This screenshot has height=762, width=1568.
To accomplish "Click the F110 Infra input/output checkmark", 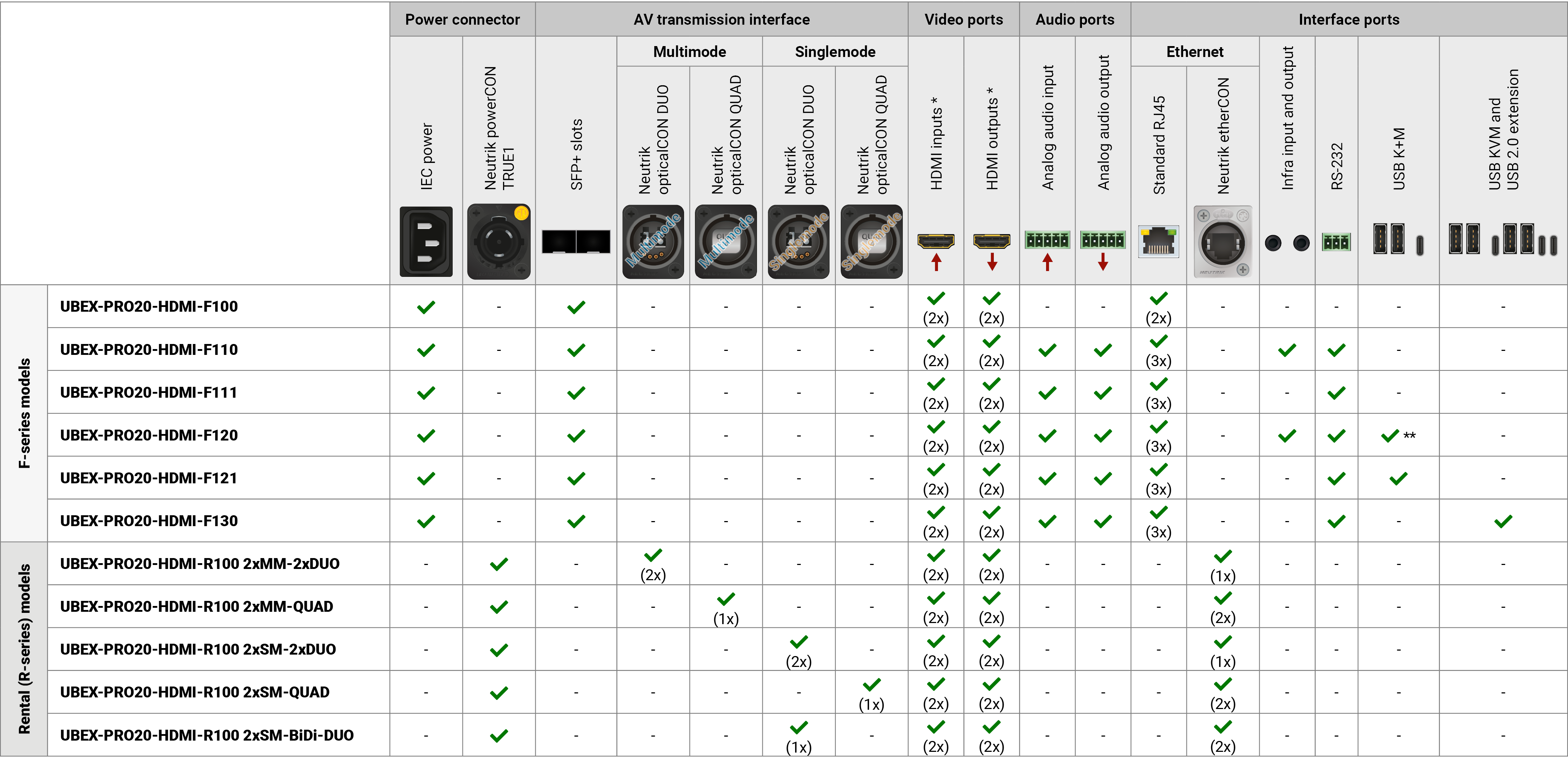I will 1287,350.
